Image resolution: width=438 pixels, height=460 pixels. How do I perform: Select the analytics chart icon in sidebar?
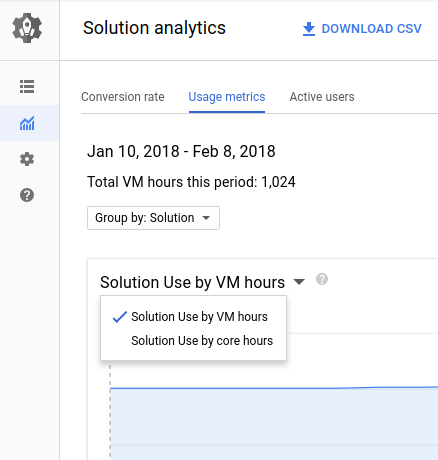point(27,123)
